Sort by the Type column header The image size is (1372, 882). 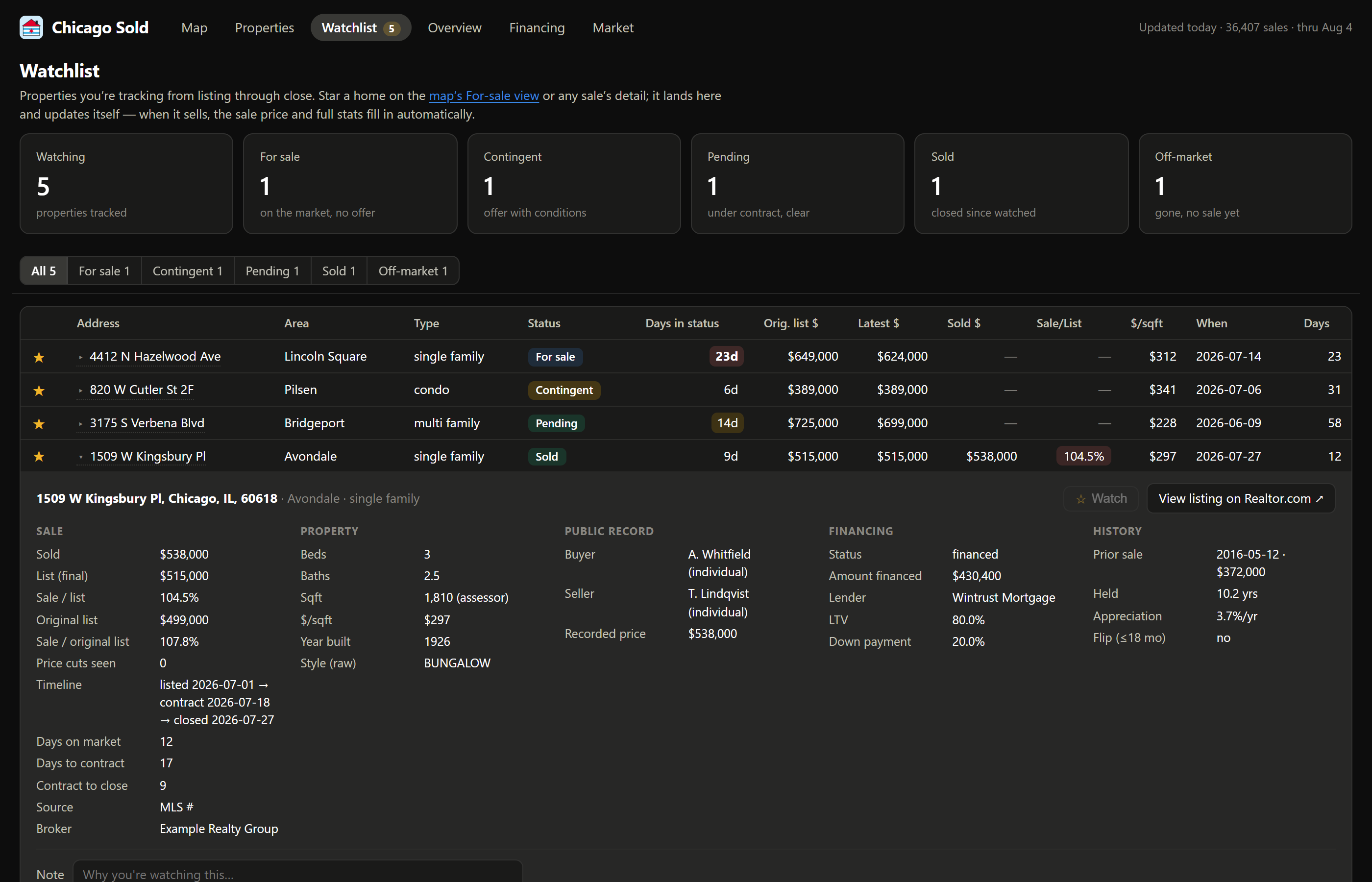pos(427,323)
